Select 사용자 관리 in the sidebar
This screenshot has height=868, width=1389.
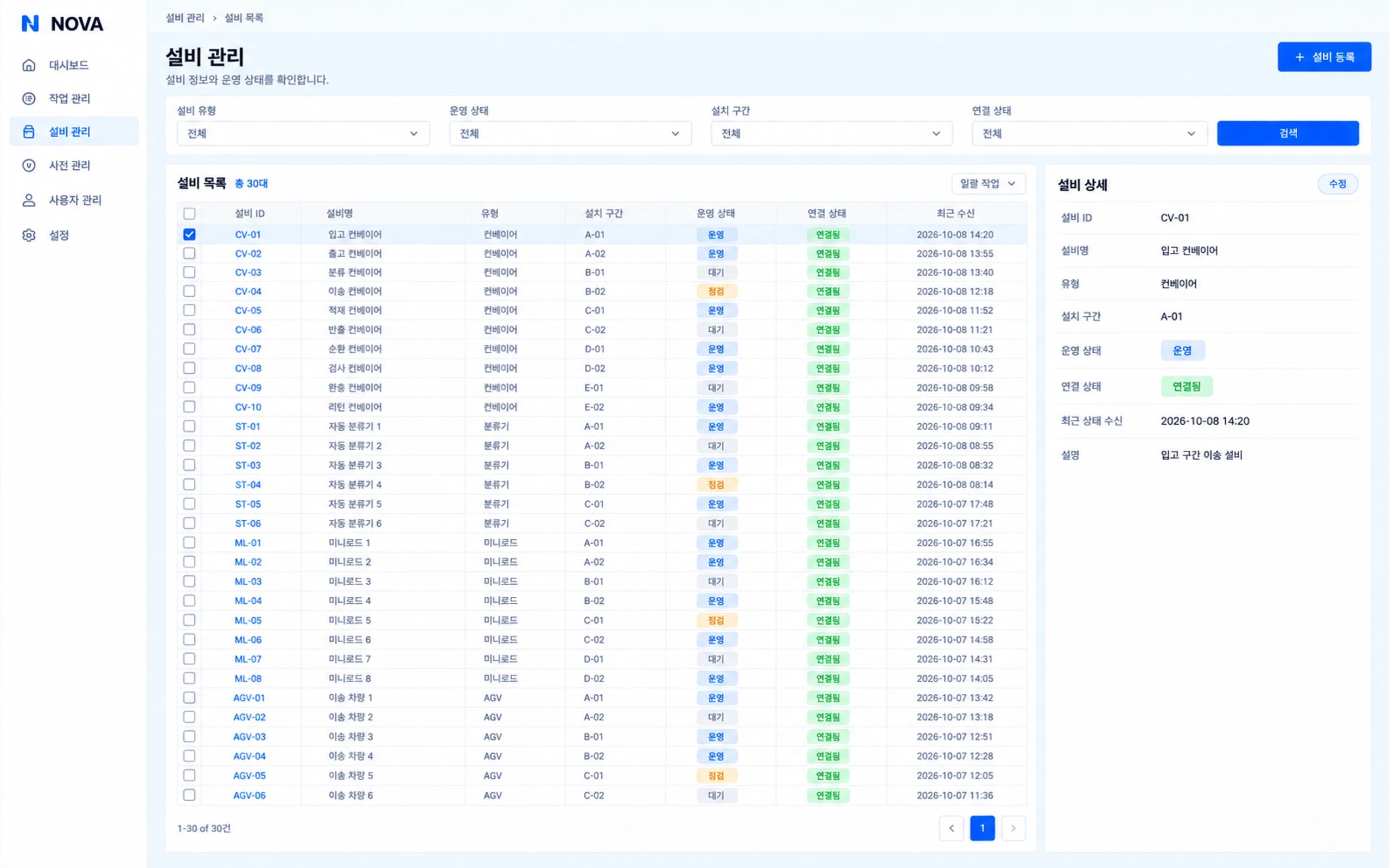pos(74,200)
